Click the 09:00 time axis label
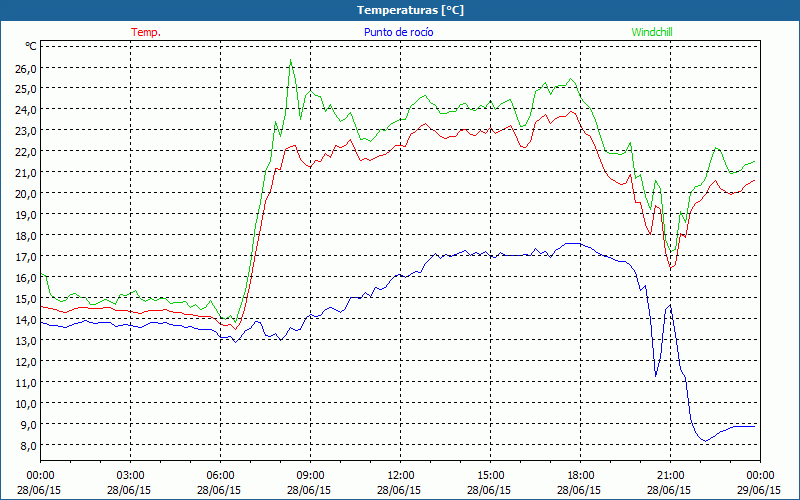This screenshot has height=500, width=800. click(310, 476)
